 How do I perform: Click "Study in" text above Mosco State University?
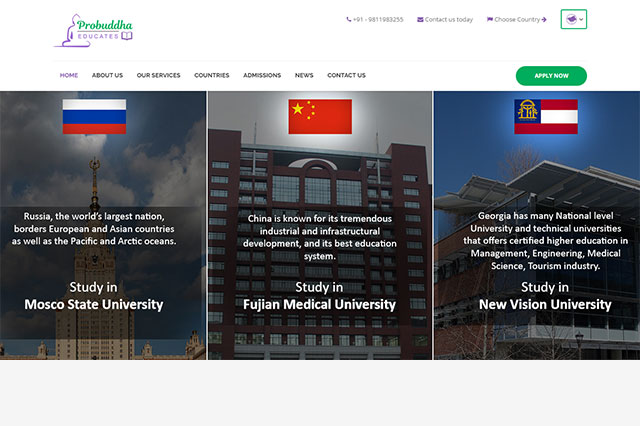click(x=93, y=287)
